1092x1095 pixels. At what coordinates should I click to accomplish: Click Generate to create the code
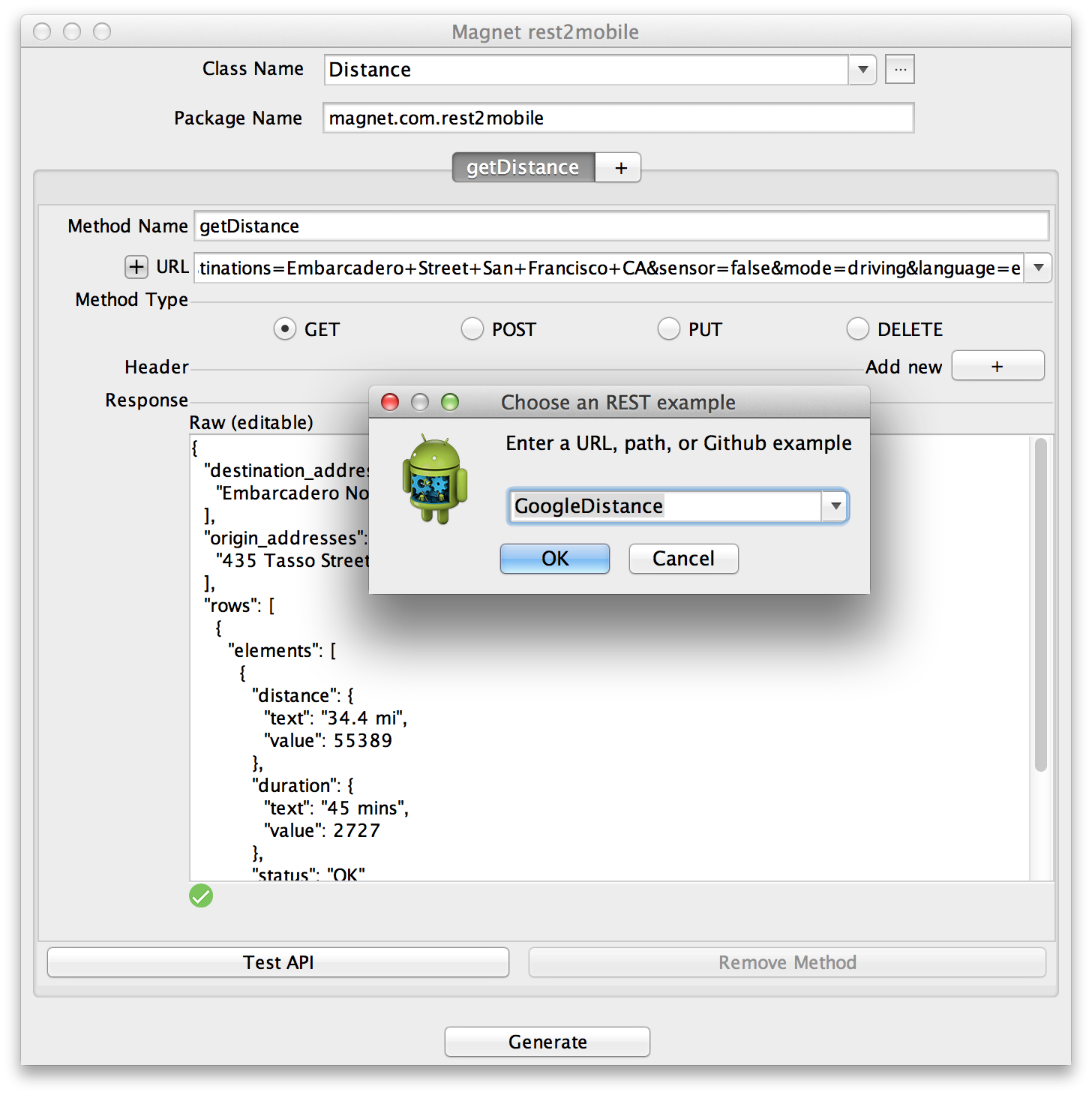coord(547,1042)
